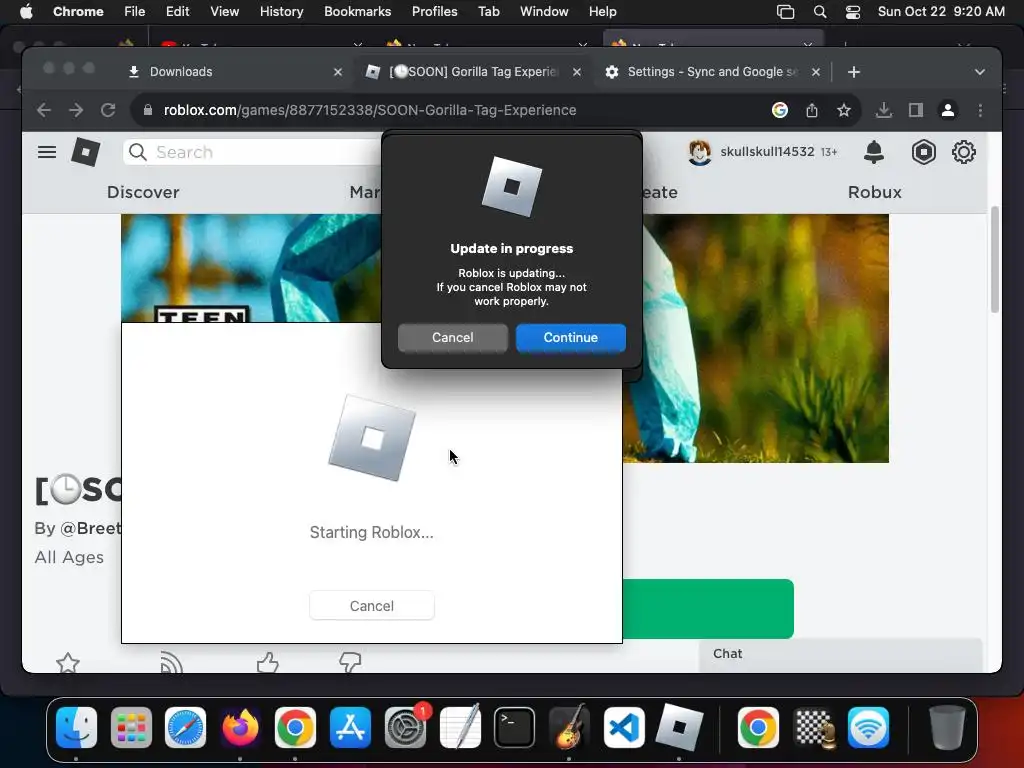Expand the tab search chevron
The image size is (1024, 768).
coord(980,72)
